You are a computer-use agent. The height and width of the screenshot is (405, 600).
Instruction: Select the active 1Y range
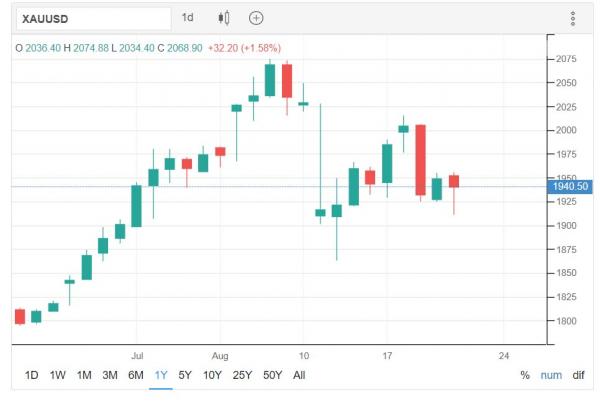(x=161, y=375)
